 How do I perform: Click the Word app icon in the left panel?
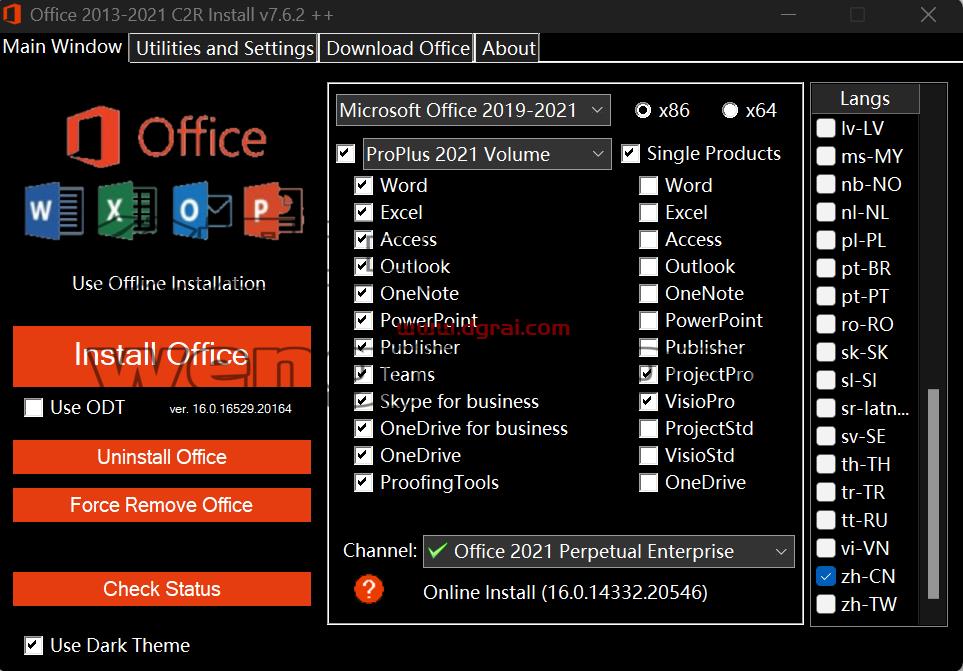pos(54,211)
